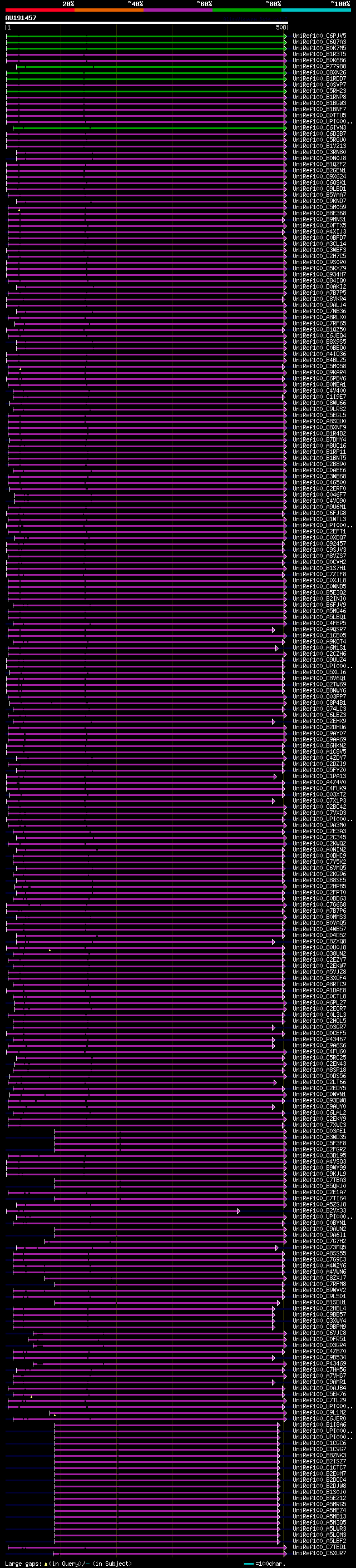Screen dimensions: 356x1568
Task: Open hit UniRef100_Q9UUZ4
Action: (319, 660)
